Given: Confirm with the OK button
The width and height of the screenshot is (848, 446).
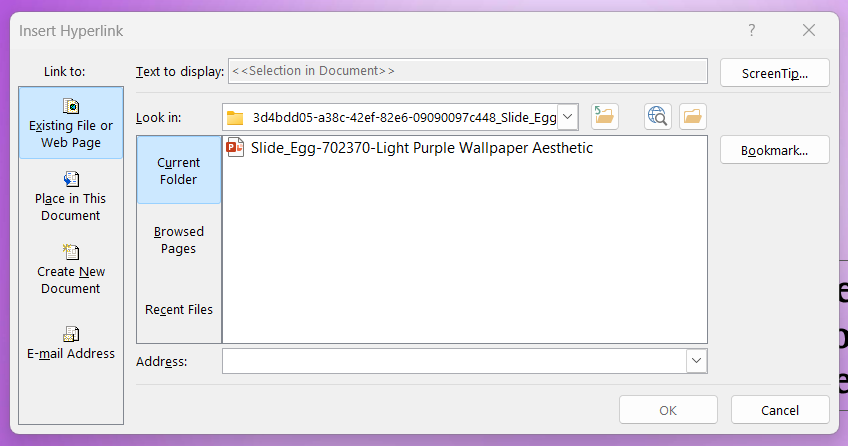Looking at the screenshot, I should (x=668, y=410).
